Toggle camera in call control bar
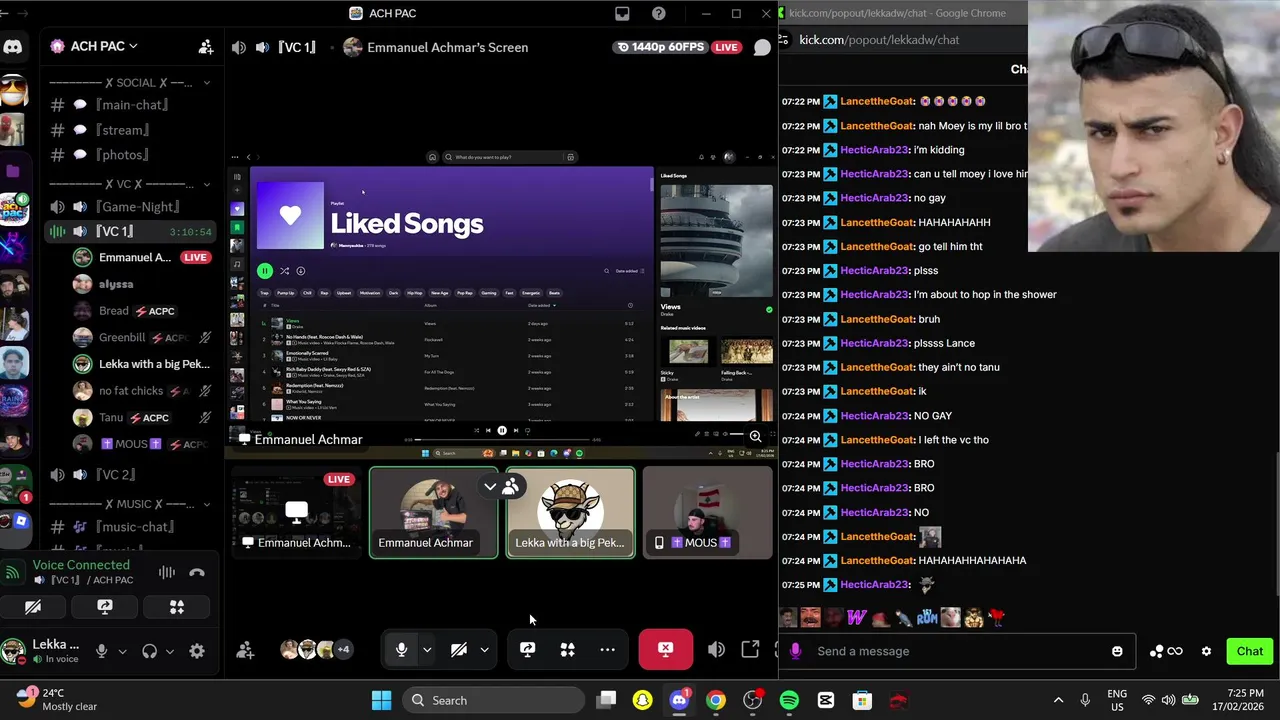This screenshot has width=1280, height=720. click(458, 650)
